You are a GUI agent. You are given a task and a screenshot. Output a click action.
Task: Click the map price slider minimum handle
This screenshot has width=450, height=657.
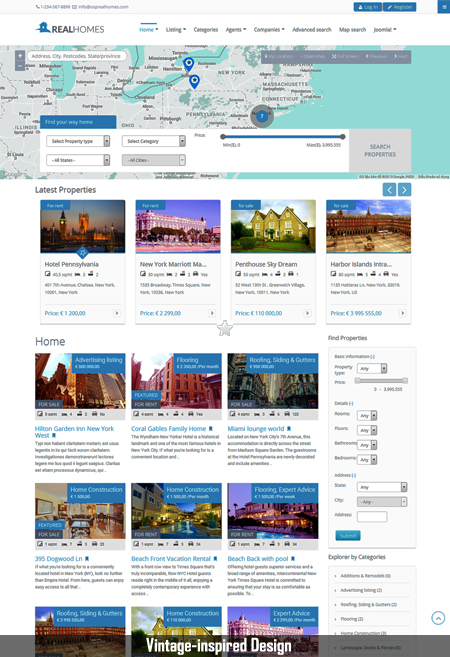pos(223,137)
